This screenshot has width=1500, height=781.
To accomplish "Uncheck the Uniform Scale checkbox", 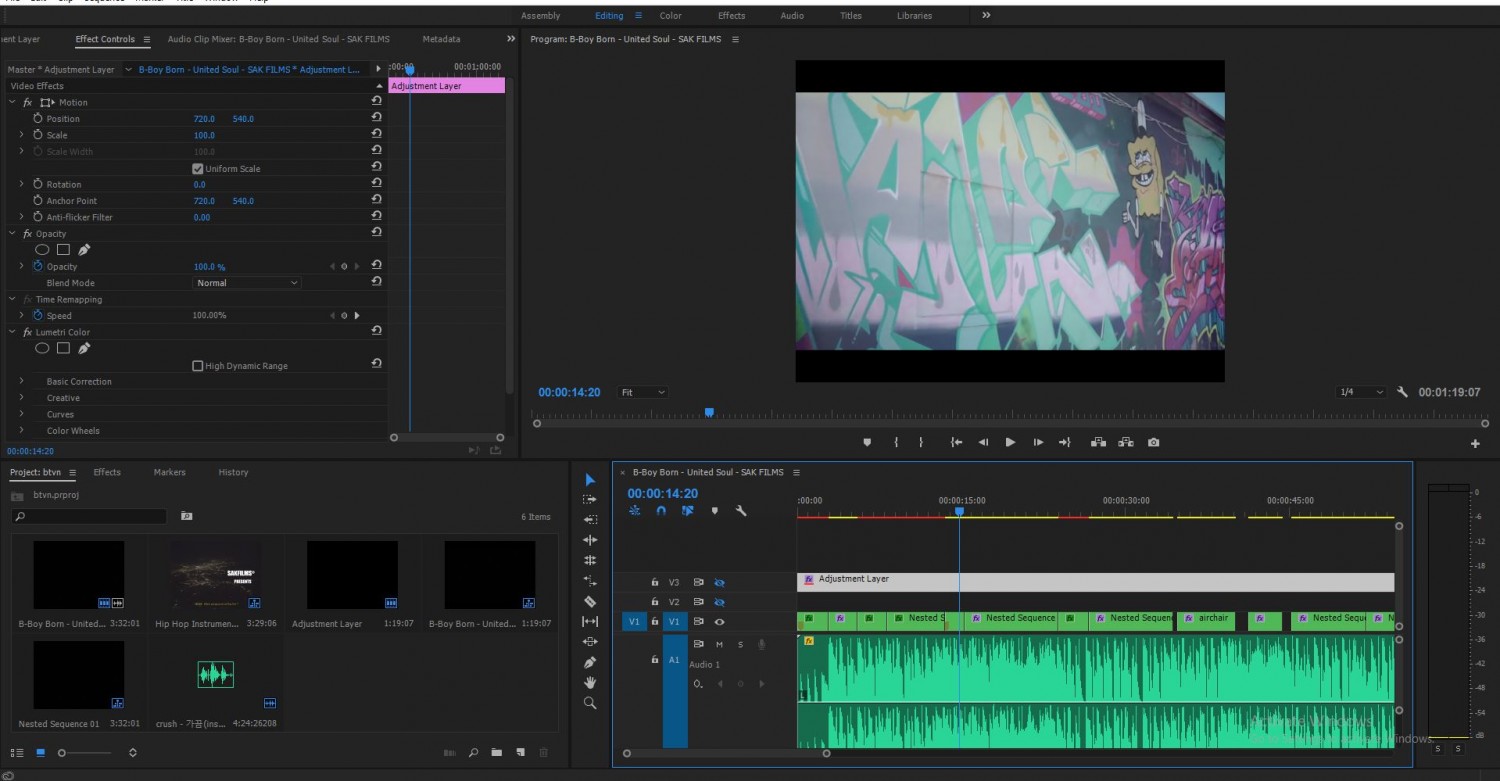I will tap(197, 168).
